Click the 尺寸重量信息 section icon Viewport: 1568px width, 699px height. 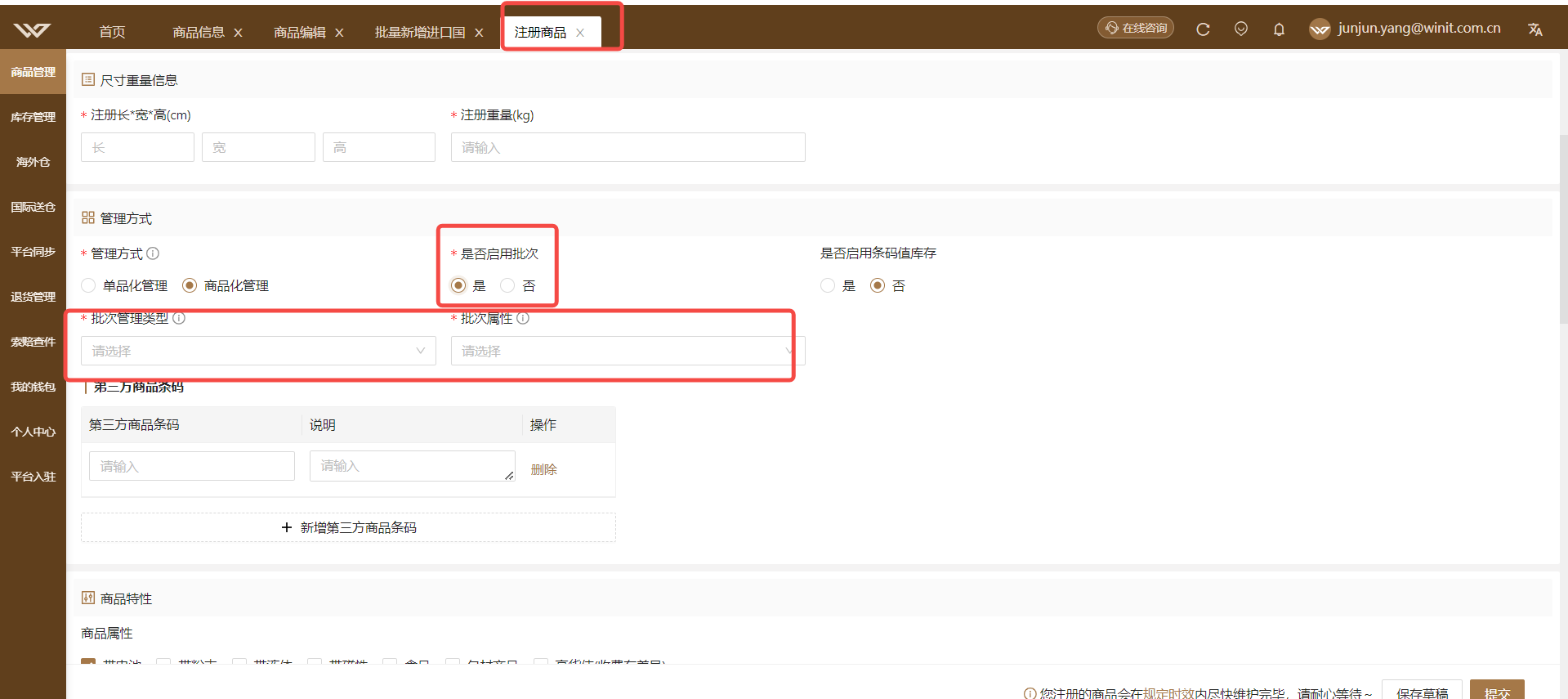pos(88,79)
